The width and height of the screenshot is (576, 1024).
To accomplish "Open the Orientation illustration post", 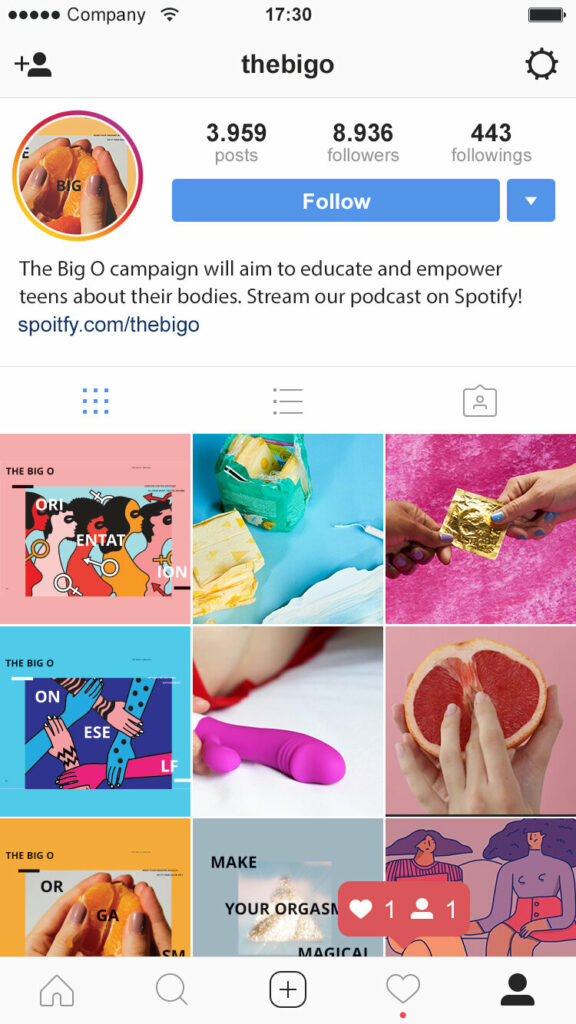I will 95,529.
